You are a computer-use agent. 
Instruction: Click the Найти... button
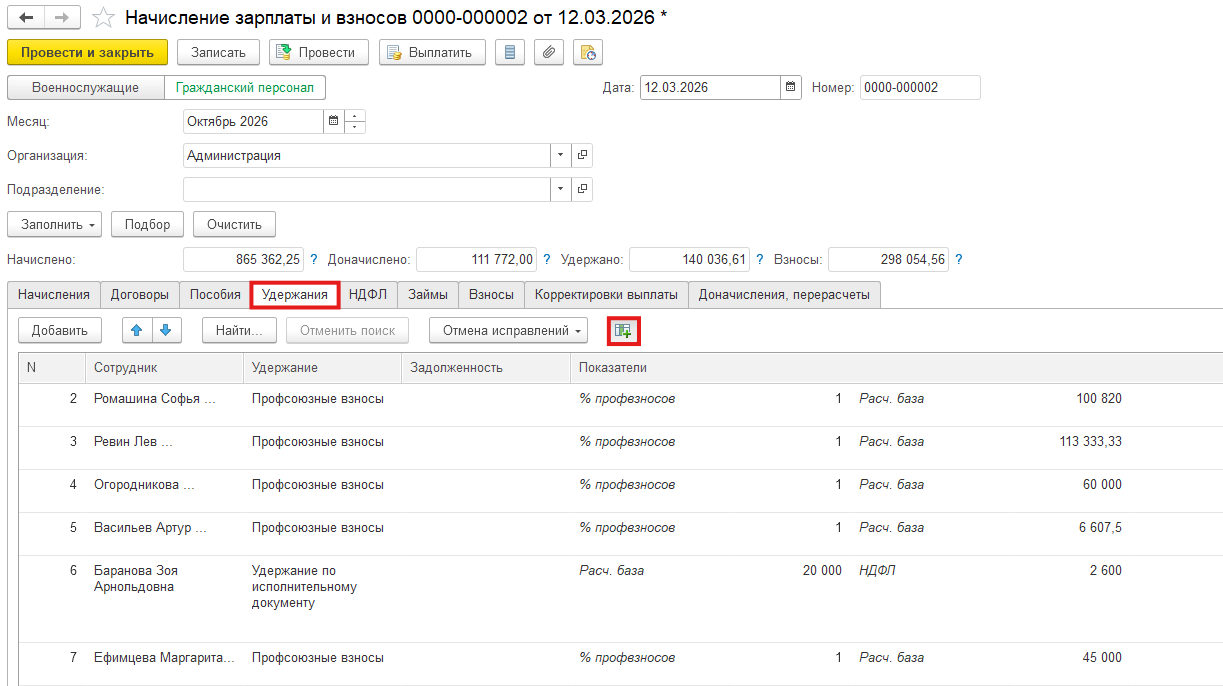click(x=239, y=330)
